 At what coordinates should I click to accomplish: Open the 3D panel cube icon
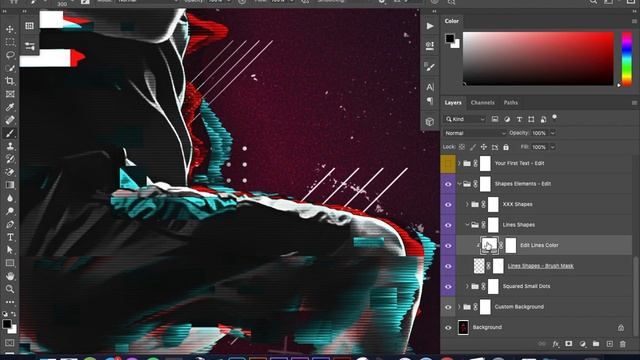point(430,122)
